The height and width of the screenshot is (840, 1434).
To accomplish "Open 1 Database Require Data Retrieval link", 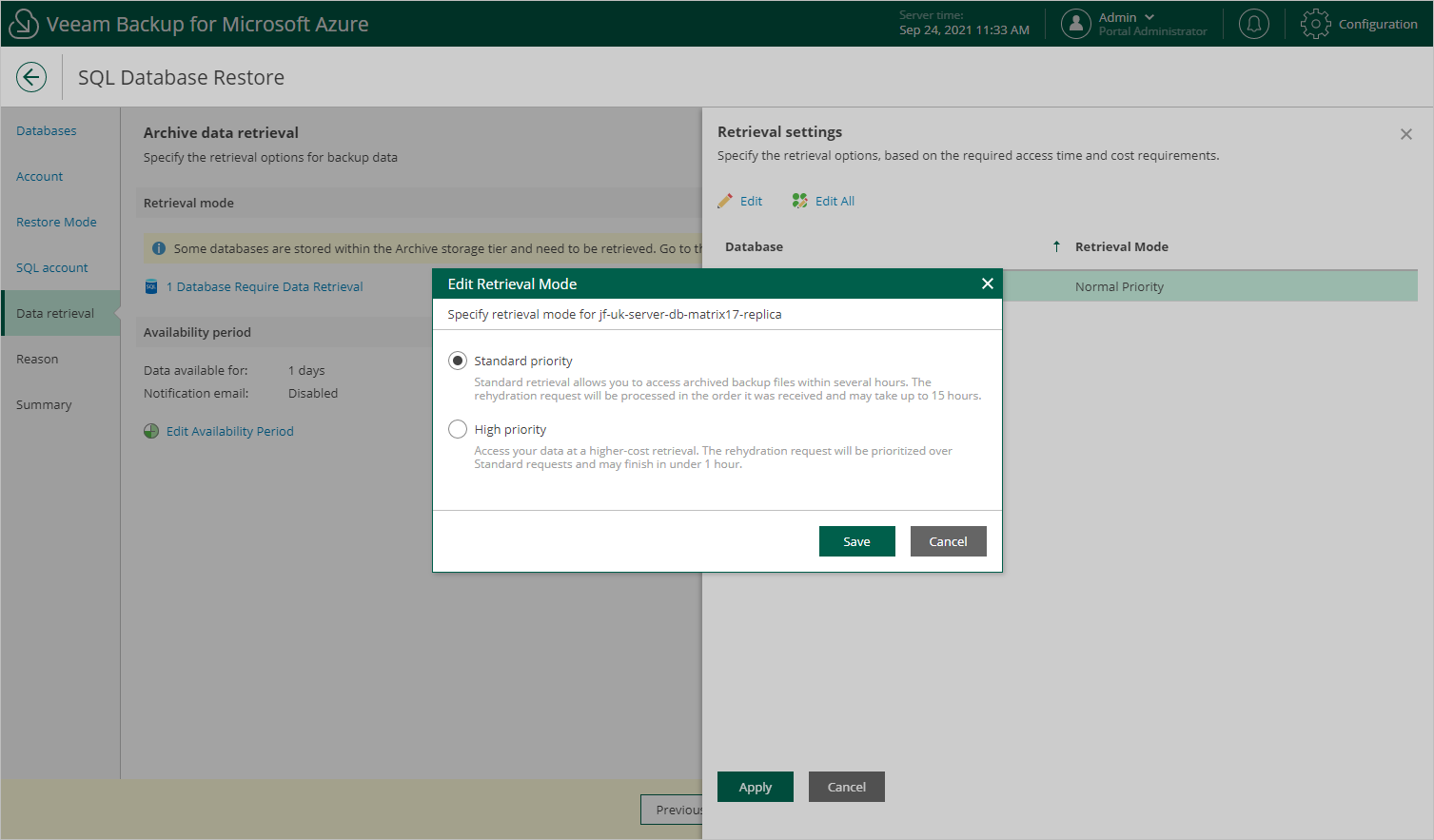I will pos(265,286).
